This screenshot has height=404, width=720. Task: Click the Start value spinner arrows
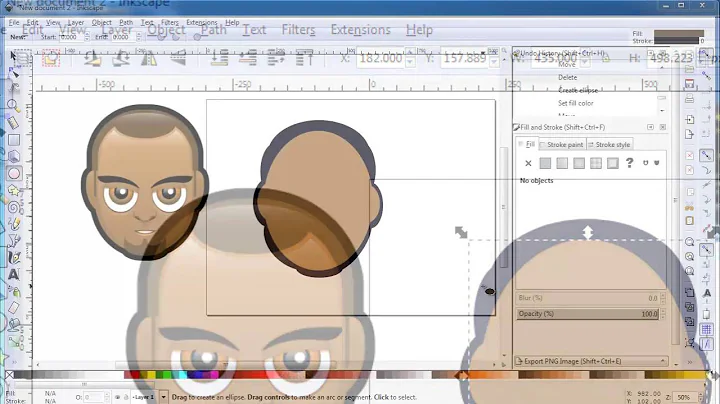click(87, 37)
